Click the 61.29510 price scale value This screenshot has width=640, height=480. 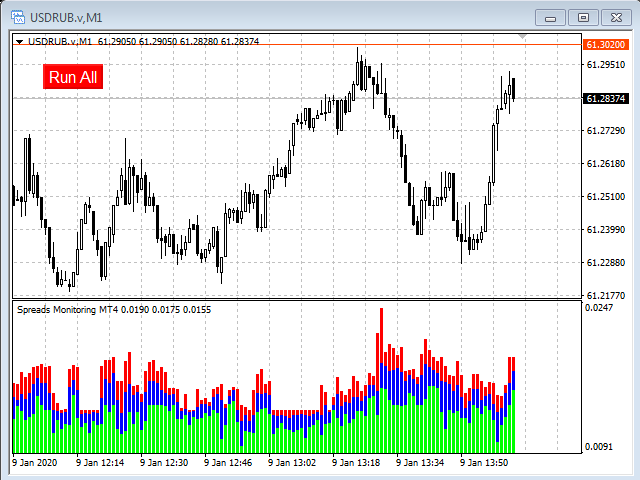click(606, 64)
